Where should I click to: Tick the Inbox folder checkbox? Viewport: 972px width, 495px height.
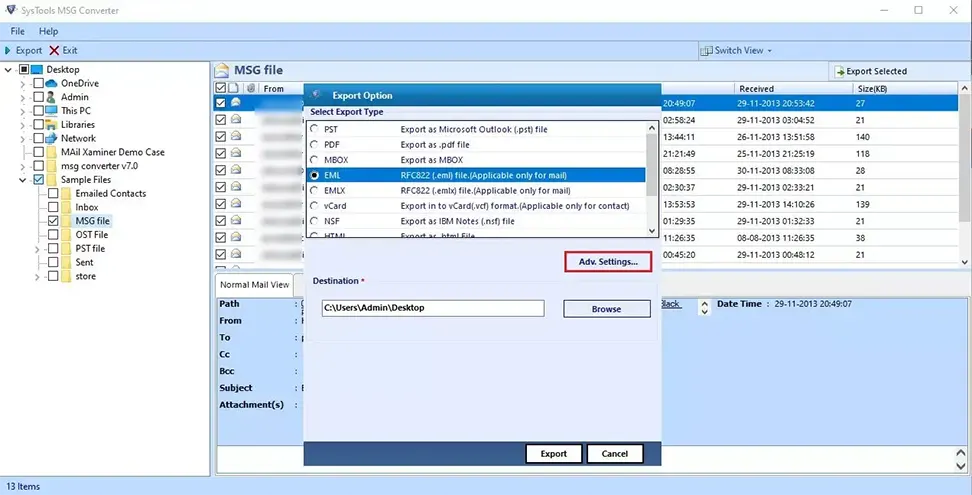[x=53, y=207]
